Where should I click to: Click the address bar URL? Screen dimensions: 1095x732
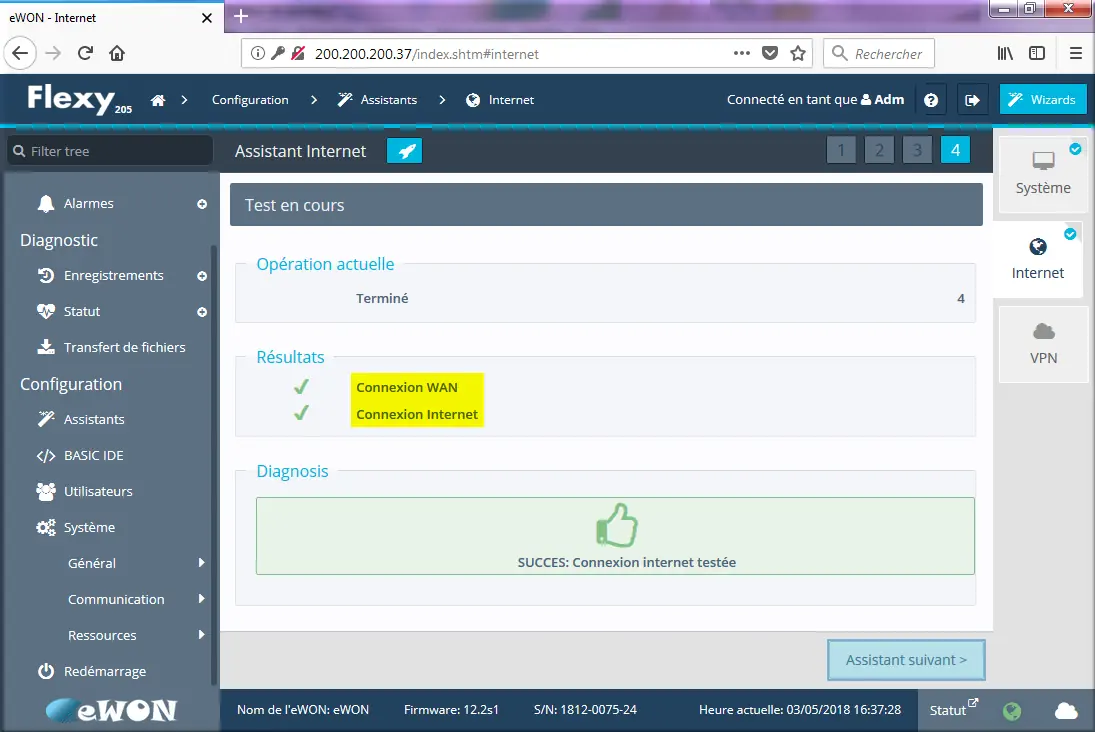pos(427,54)
